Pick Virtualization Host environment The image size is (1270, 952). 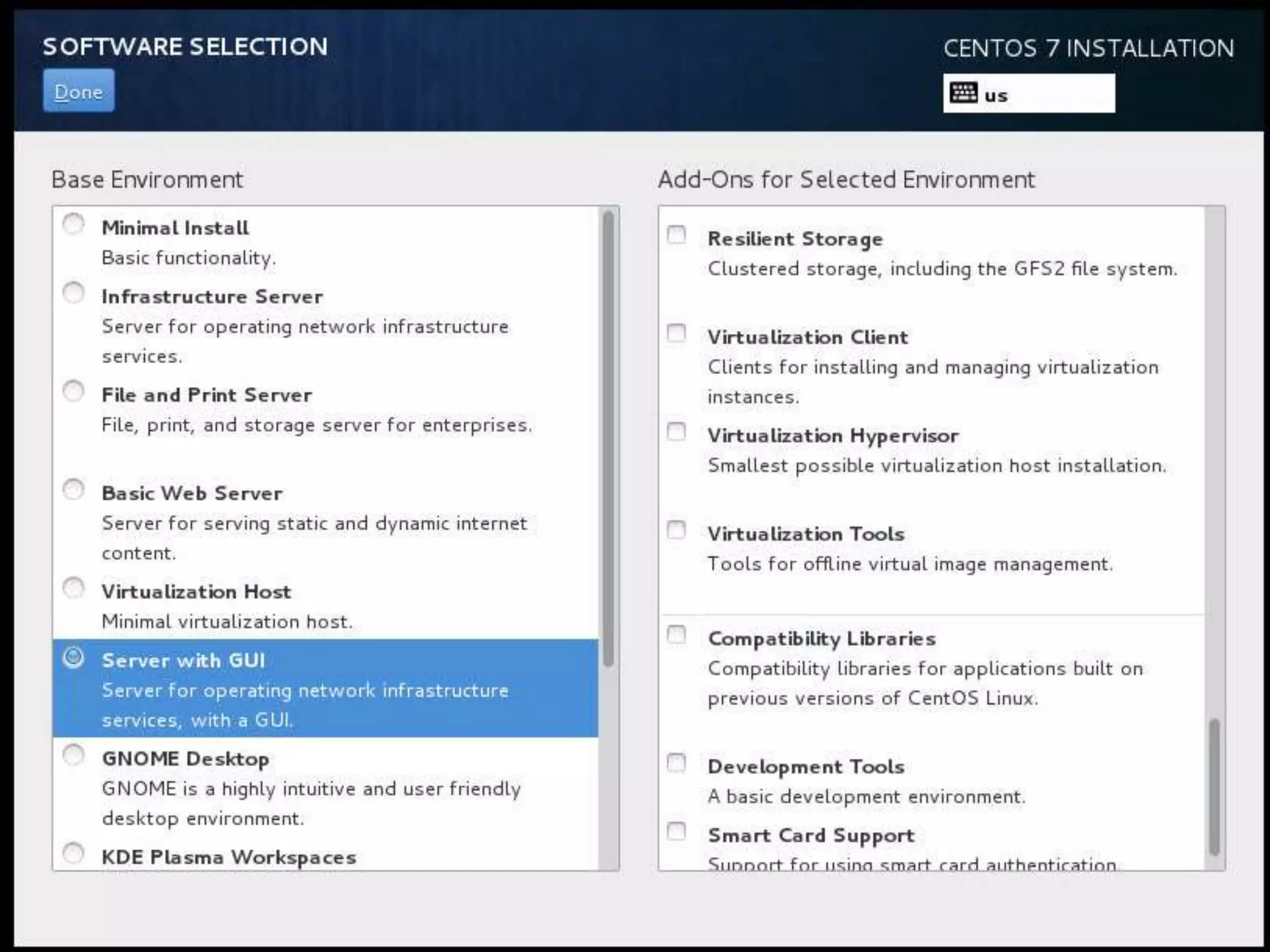74,588
